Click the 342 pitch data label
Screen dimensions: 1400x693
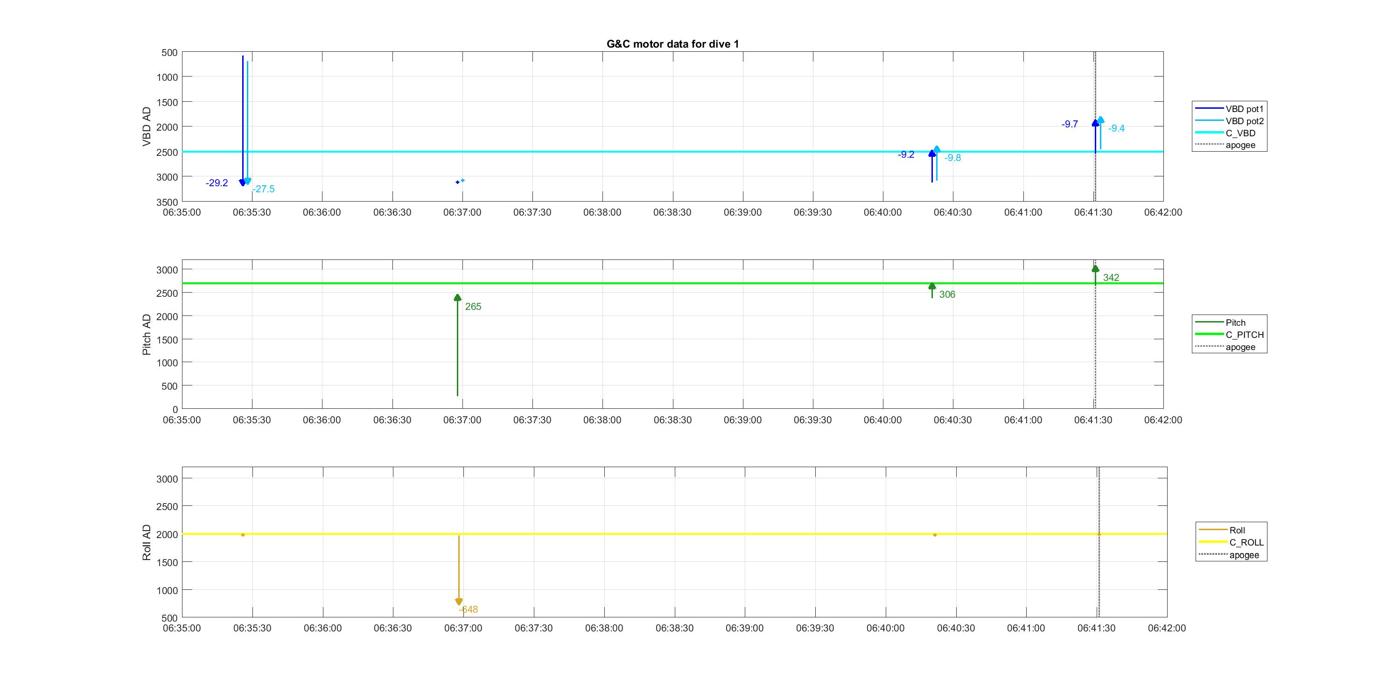[1111, 278]
